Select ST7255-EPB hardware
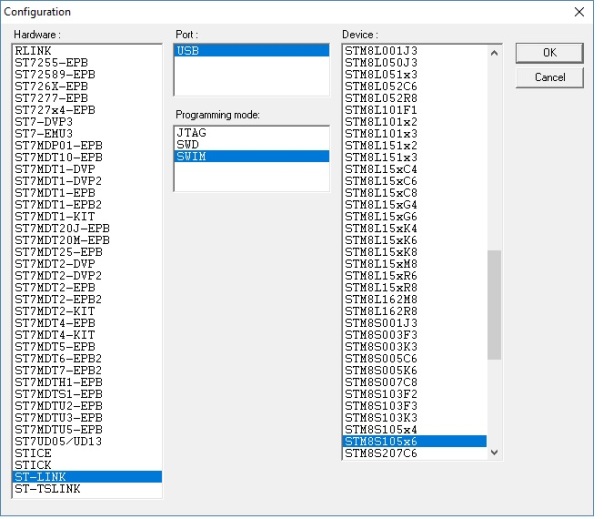 pyautogui.click(x=87, y=63)
